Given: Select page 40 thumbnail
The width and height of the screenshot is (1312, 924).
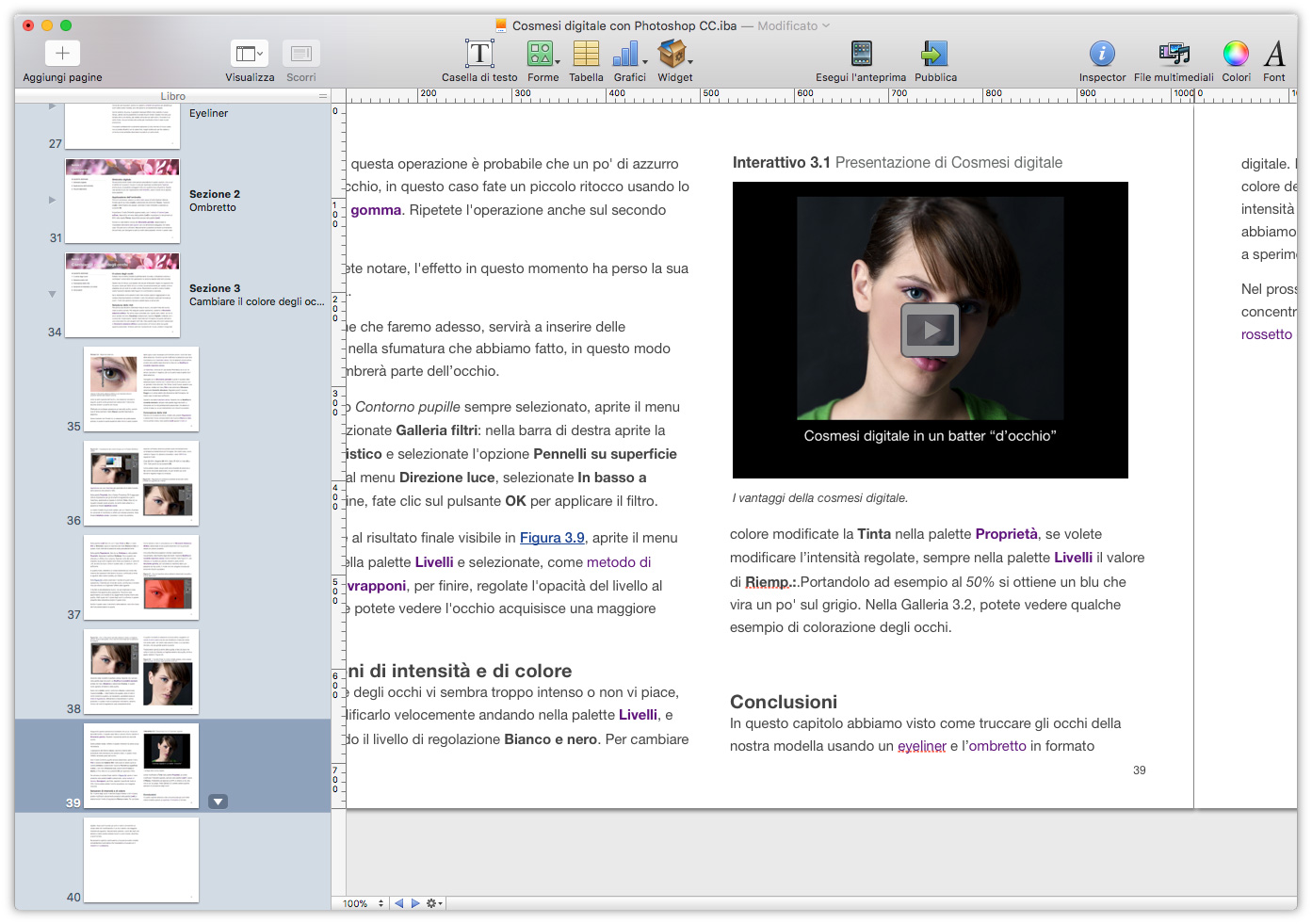Looking at the screenshot, I should 141,860.
